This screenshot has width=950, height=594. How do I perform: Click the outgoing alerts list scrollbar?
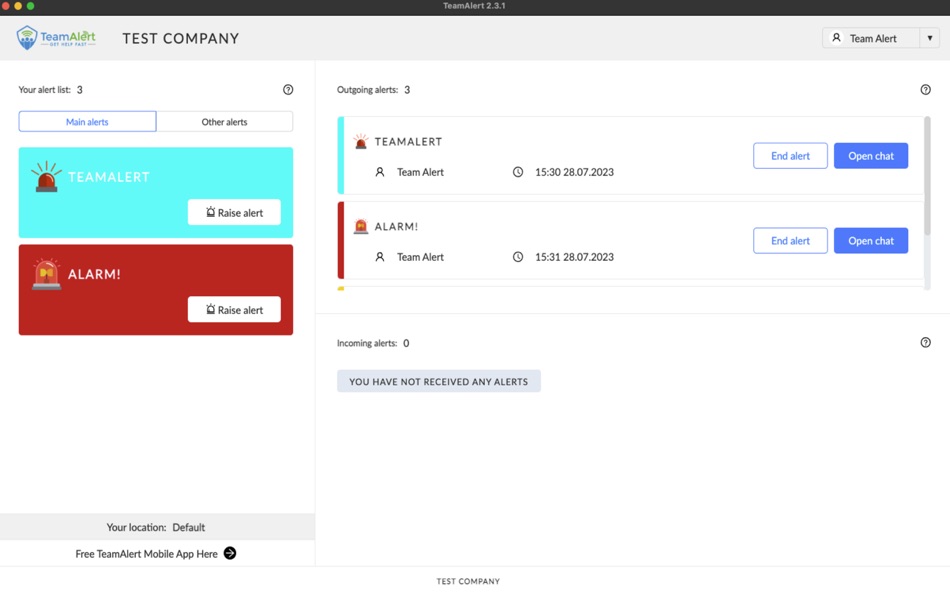point(927,176)
